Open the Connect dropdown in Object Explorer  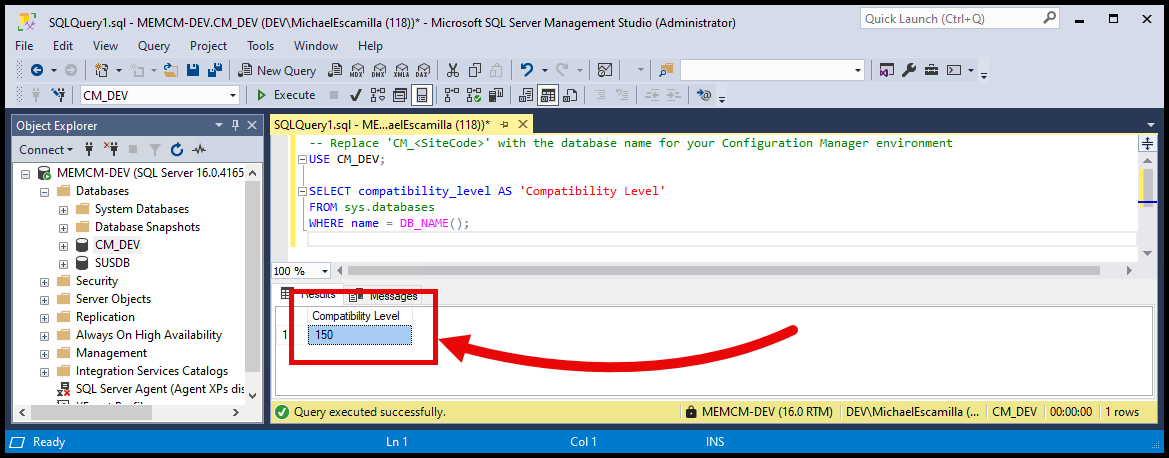click(45, 149)
